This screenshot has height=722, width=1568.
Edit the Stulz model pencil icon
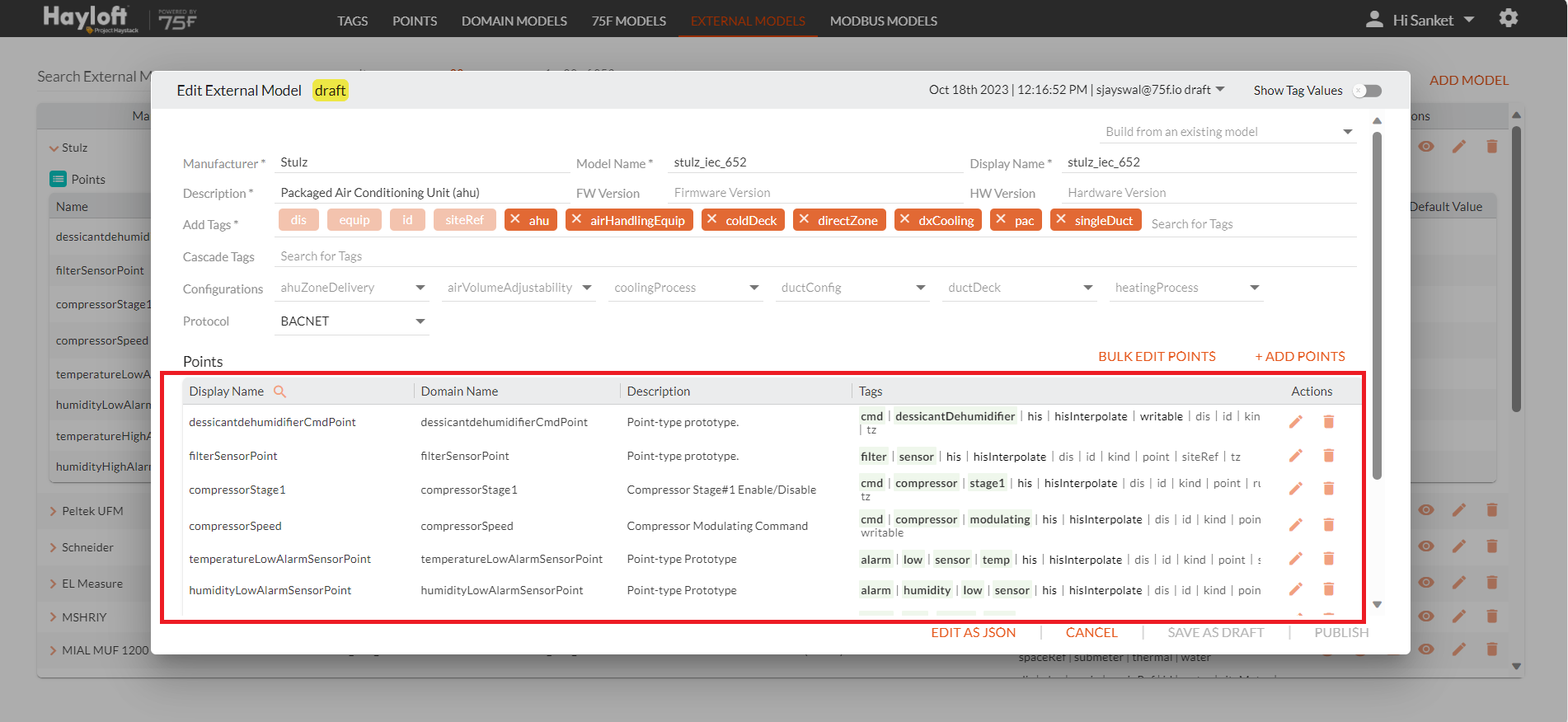coord(1459,147)
